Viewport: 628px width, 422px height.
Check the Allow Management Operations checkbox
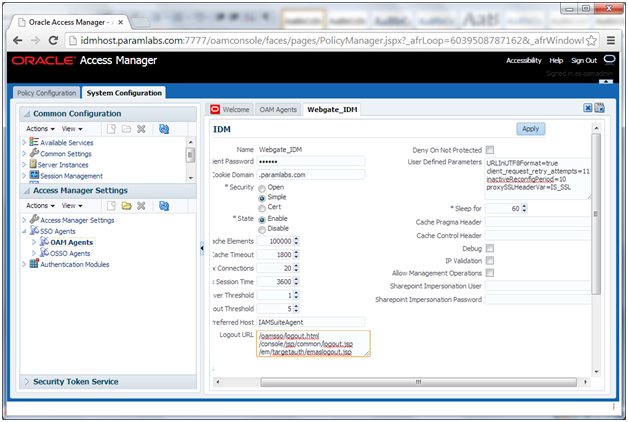pos(490,273)
